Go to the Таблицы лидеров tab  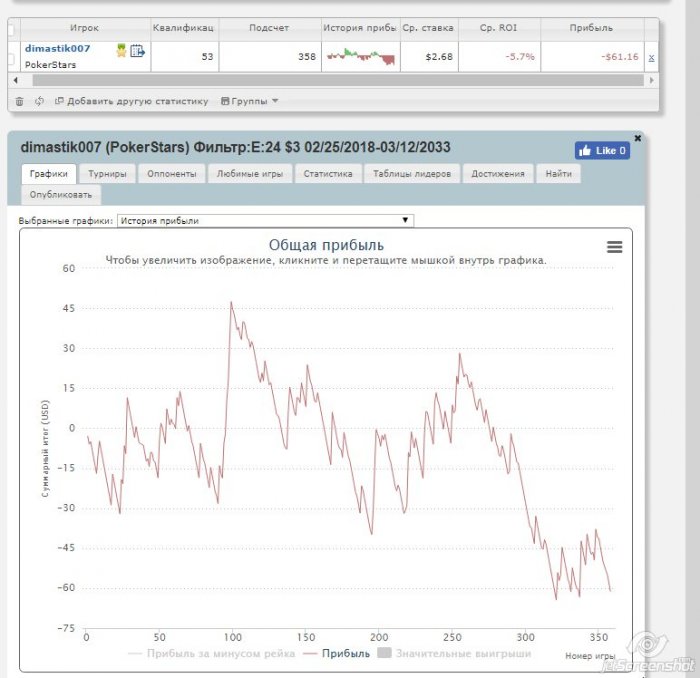point(412,174)
